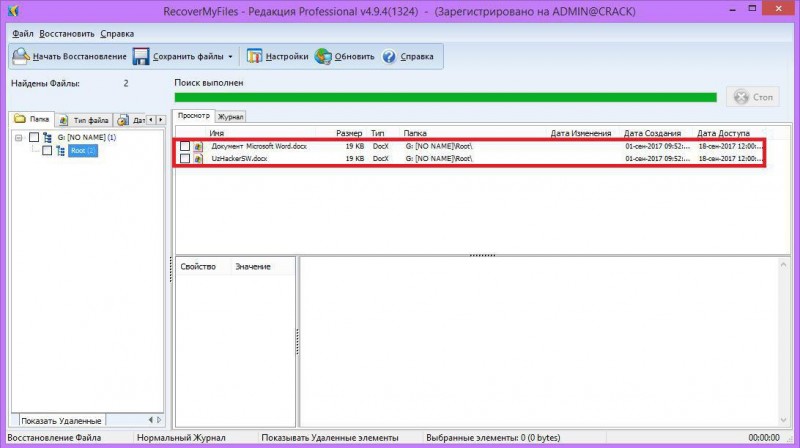Open the Файл menu
Screen dimensions: 800x448
[x=22, y=34]
